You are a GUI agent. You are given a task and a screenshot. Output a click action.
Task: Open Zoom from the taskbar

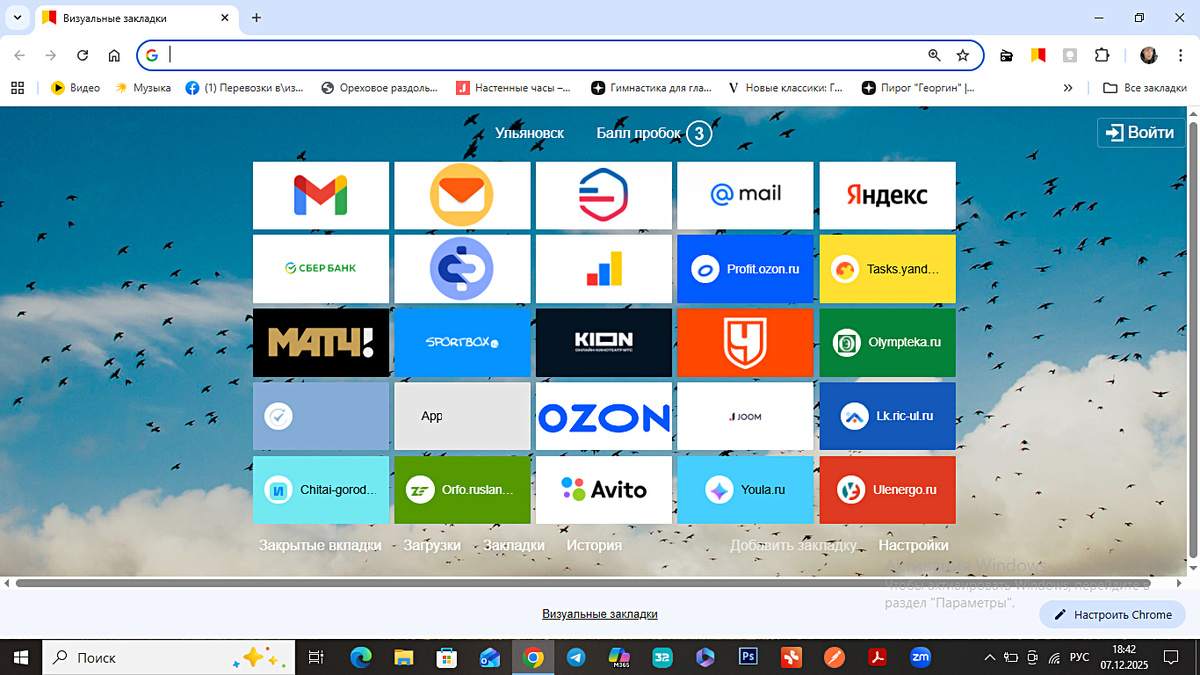point(920,657)
